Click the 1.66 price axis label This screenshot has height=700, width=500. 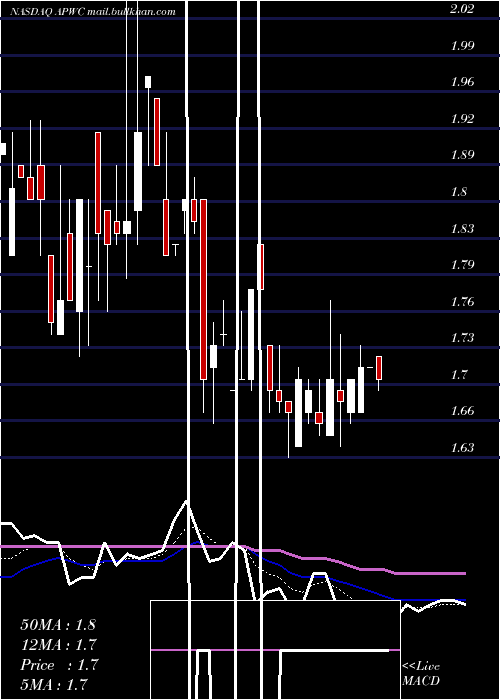pos(462,411)
